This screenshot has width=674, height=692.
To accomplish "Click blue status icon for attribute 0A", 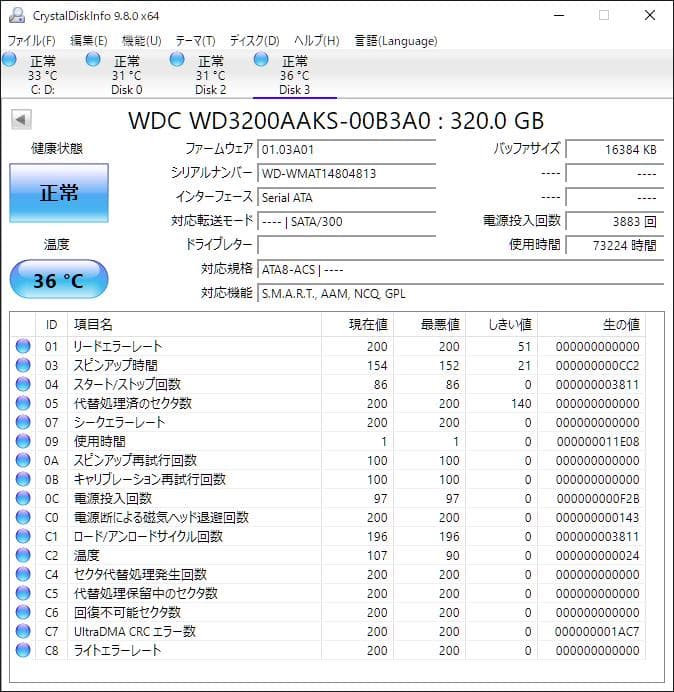I will tap(23, 460).
